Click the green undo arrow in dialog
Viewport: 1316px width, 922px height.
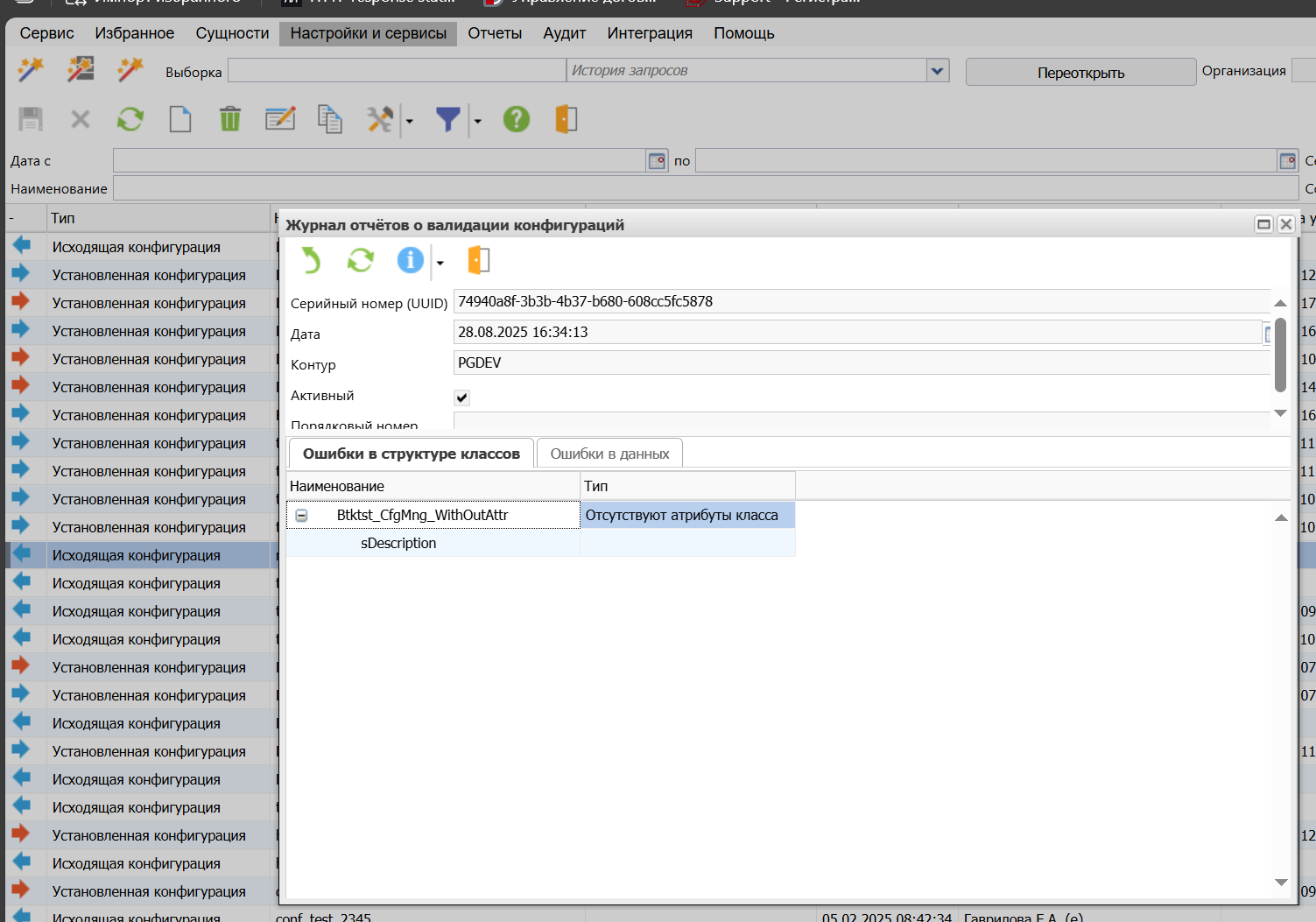[x=311, y=260]
